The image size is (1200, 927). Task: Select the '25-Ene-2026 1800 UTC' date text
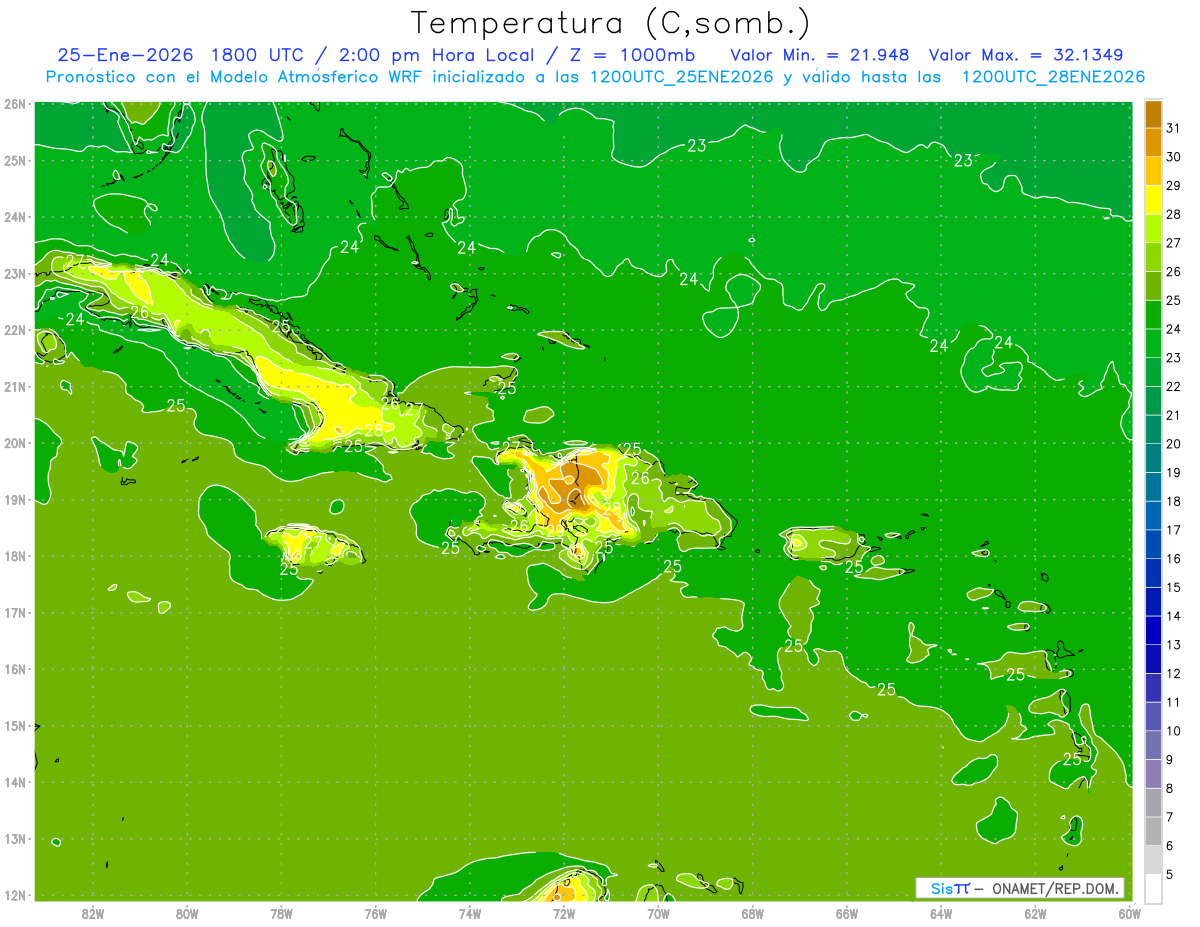(x=182, y=55)
